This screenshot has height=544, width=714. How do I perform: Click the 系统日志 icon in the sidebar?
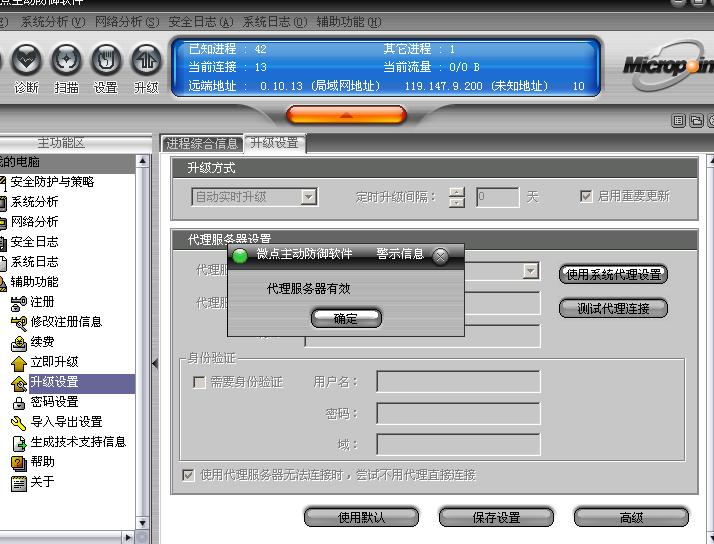[x=2, y=263]
